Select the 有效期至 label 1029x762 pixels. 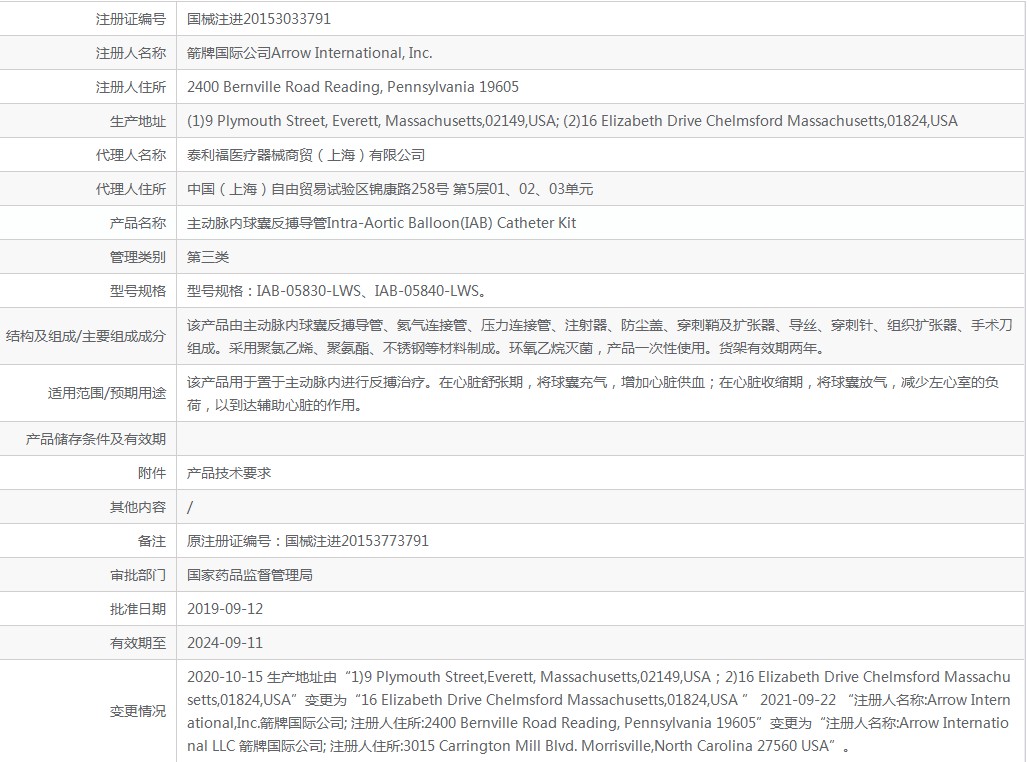pos(138,645)
